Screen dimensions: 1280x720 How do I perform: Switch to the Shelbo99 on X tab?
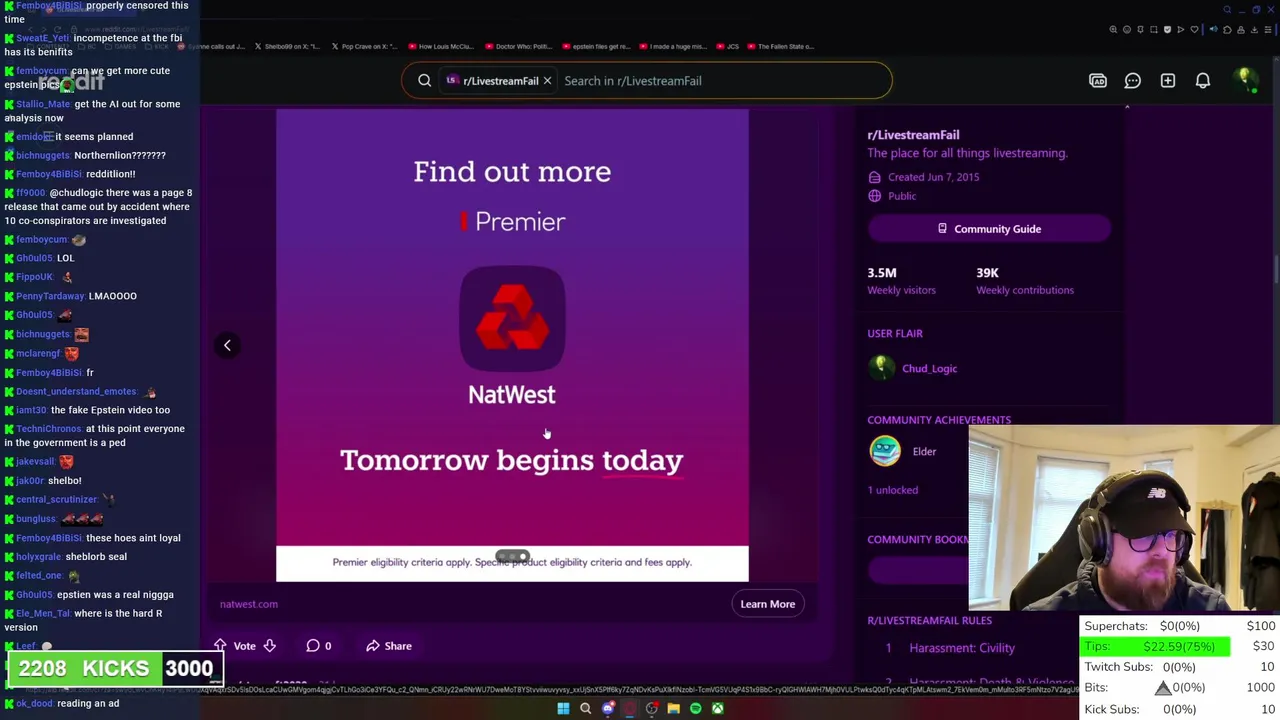click(287, 46)
